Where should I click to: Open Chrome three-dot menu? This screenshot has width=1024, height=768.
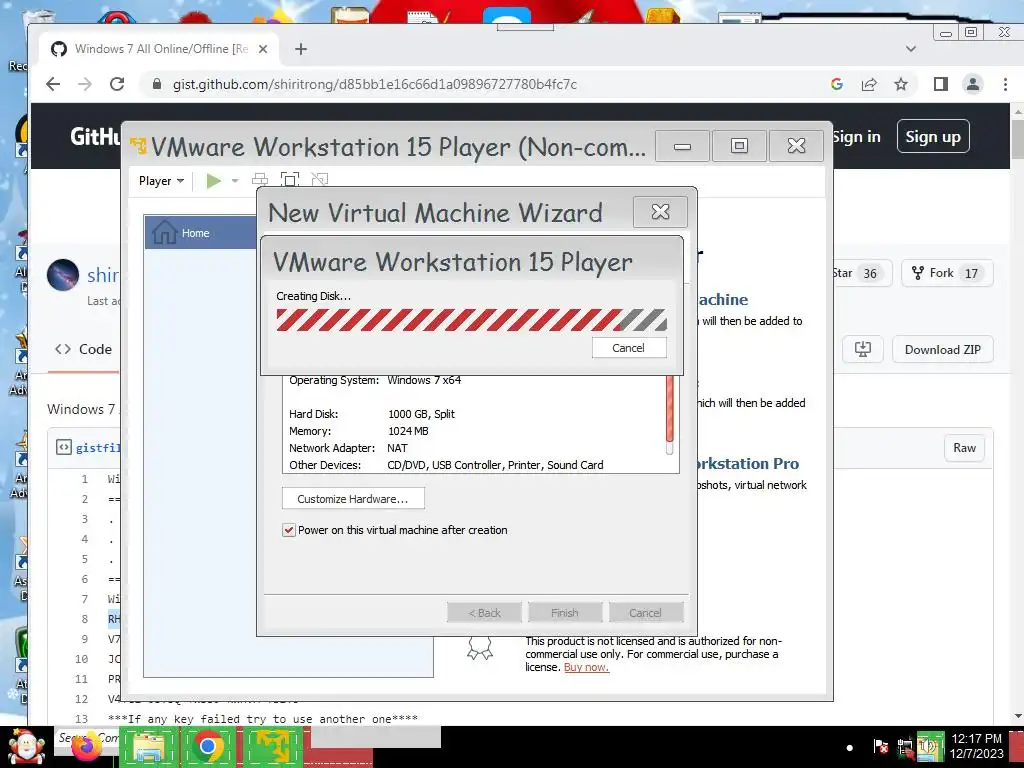click(1005, 84)
